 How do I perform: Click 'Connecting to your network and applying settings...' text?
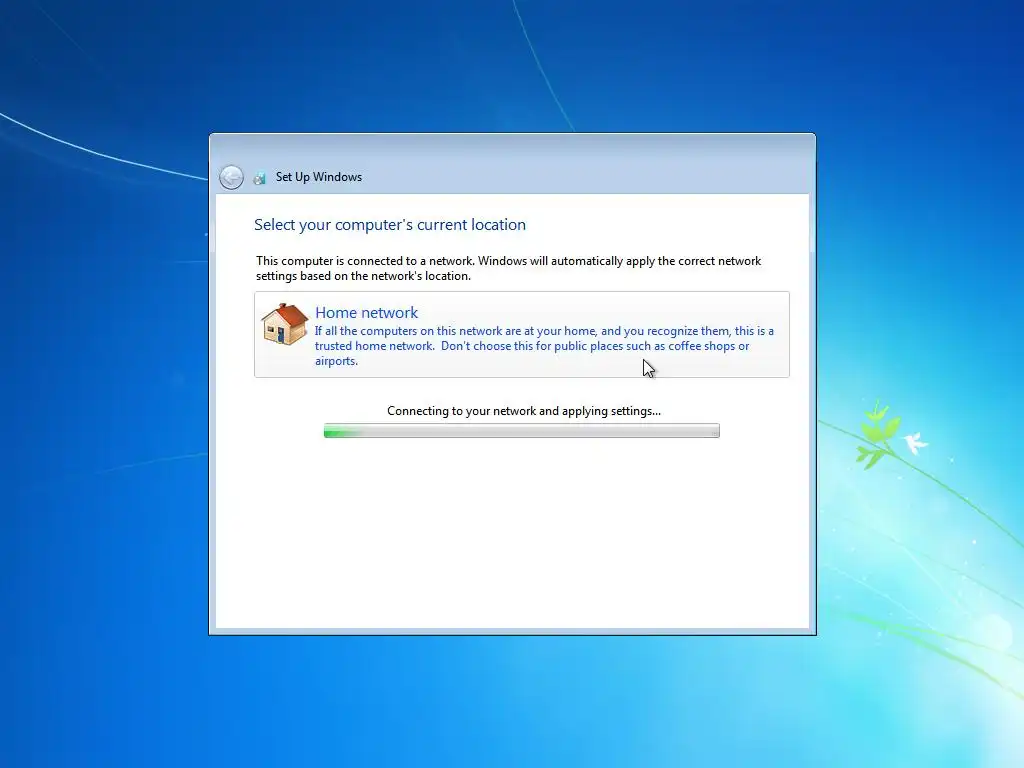pyautogui.click(x=524, y=411)
